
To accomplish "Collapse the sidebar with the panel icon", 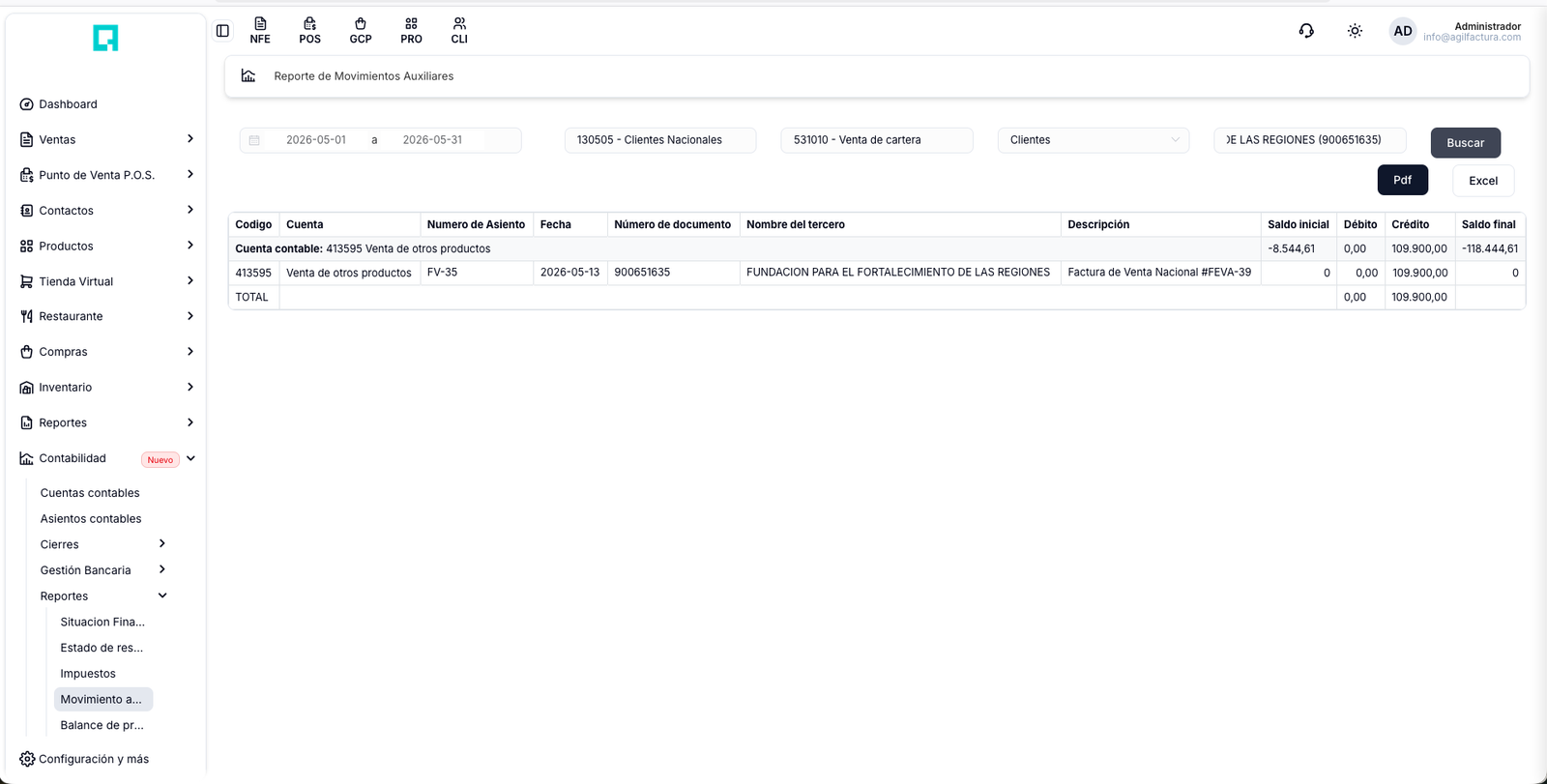I will 222,31.
